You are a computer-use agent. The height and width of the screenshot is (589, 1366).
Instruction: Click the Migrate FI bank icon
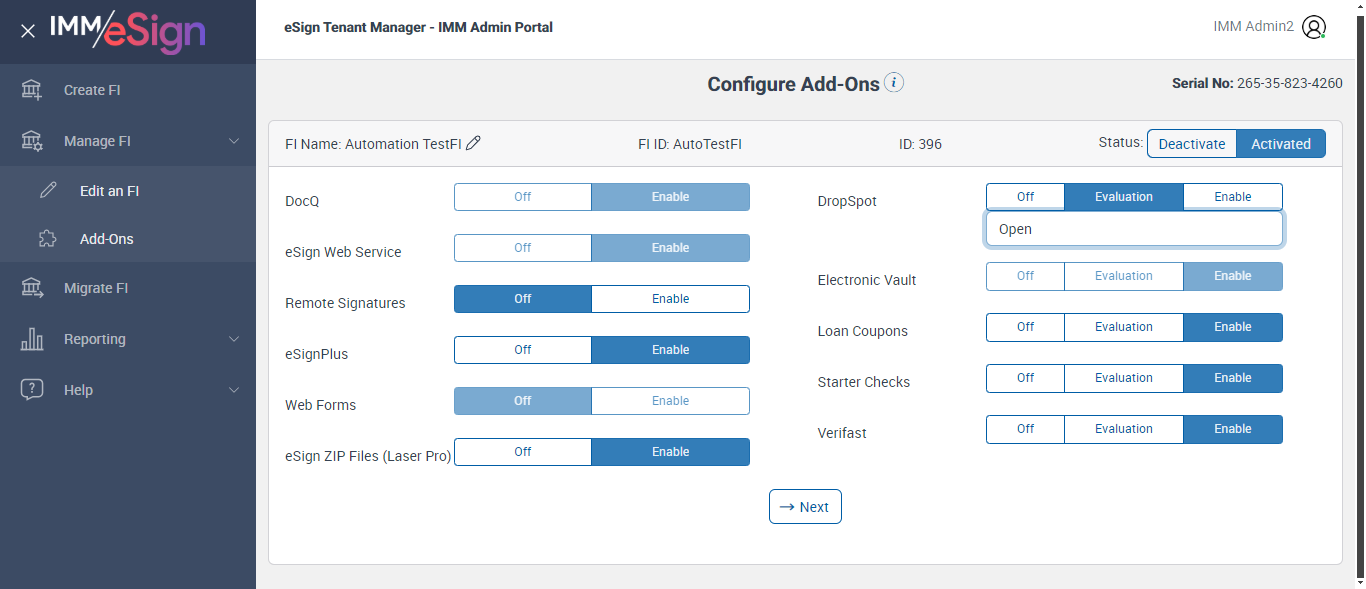(32, 288)
